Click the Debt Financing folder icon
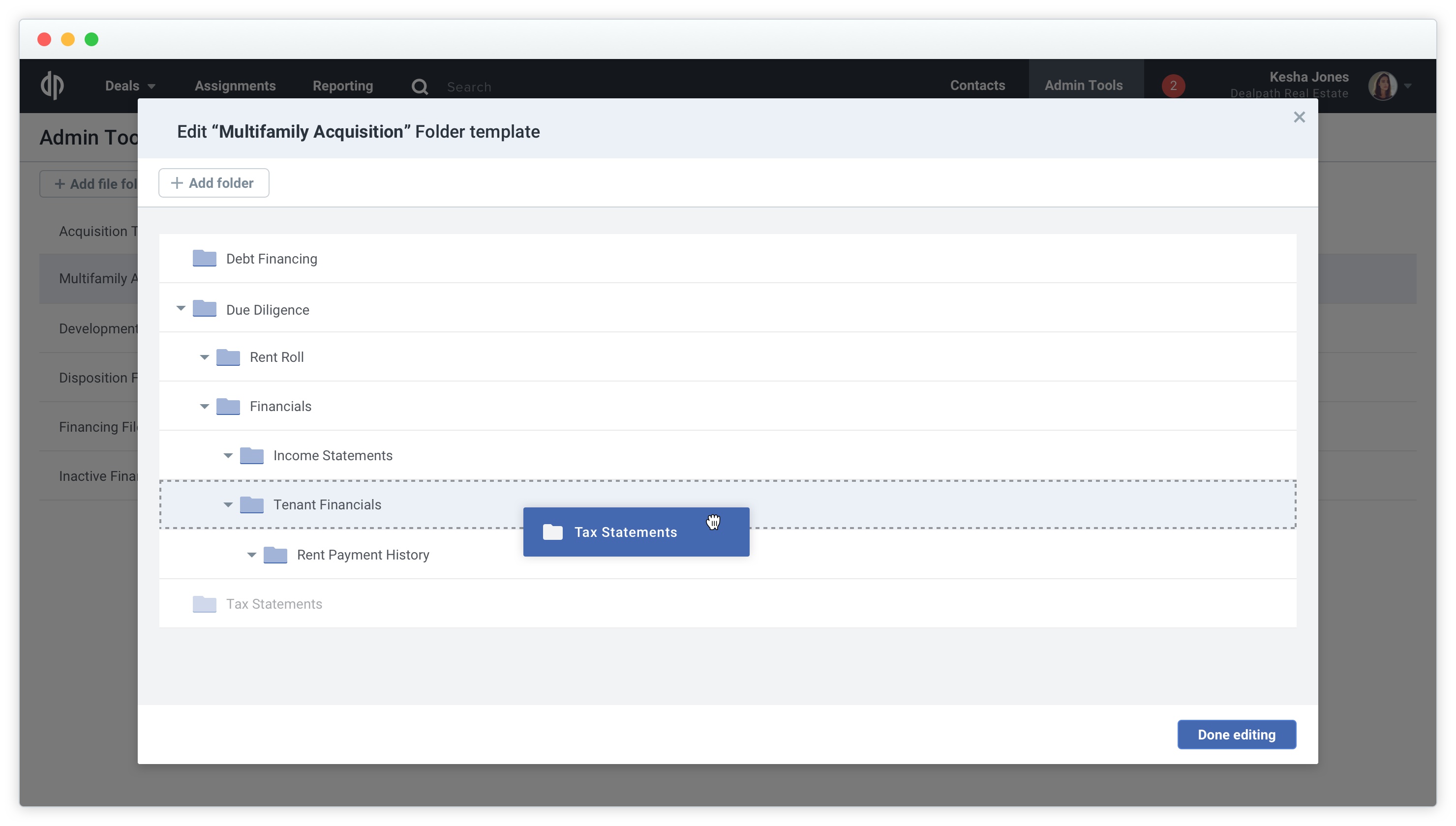1456x826 pixels. tap(204, 258)
